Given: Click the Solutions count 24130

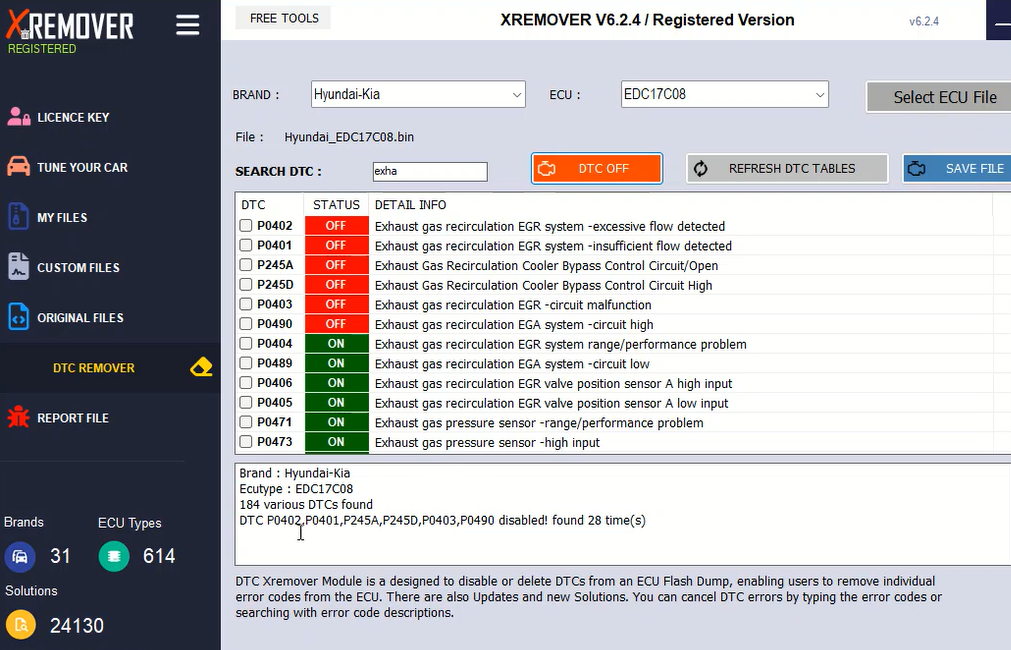Looking at the screenshot, I should [x=77, y=625].
